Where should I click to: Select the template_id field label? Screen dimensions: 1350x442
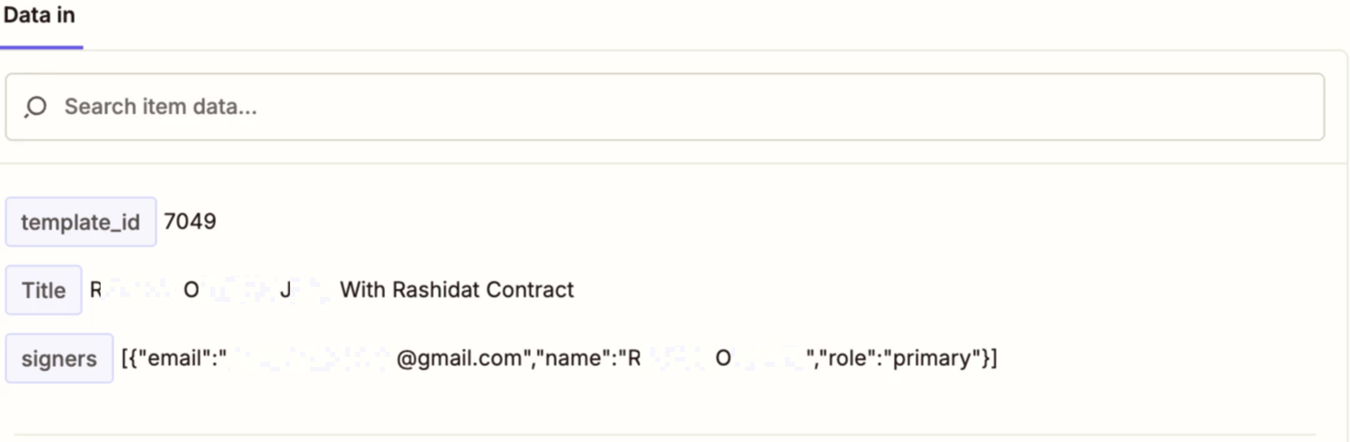(x=81, y=222)
